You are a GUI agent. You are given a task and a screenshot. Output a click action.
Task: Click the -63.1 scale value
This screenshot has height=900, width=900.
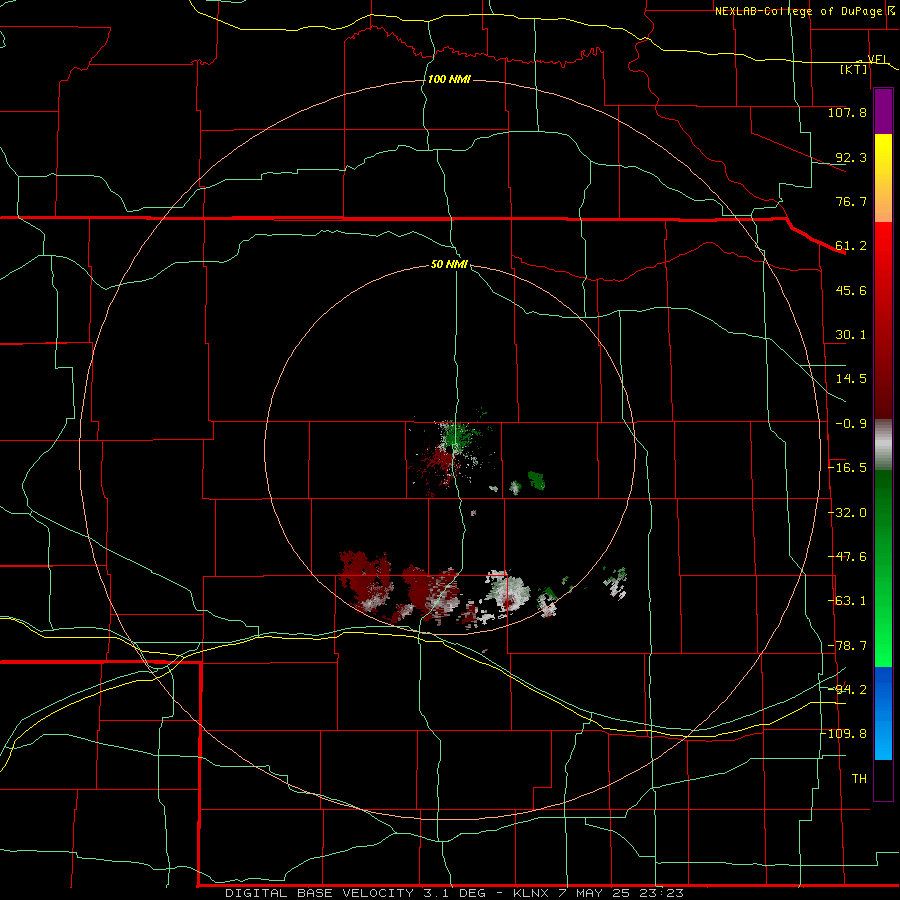(847, 601)
